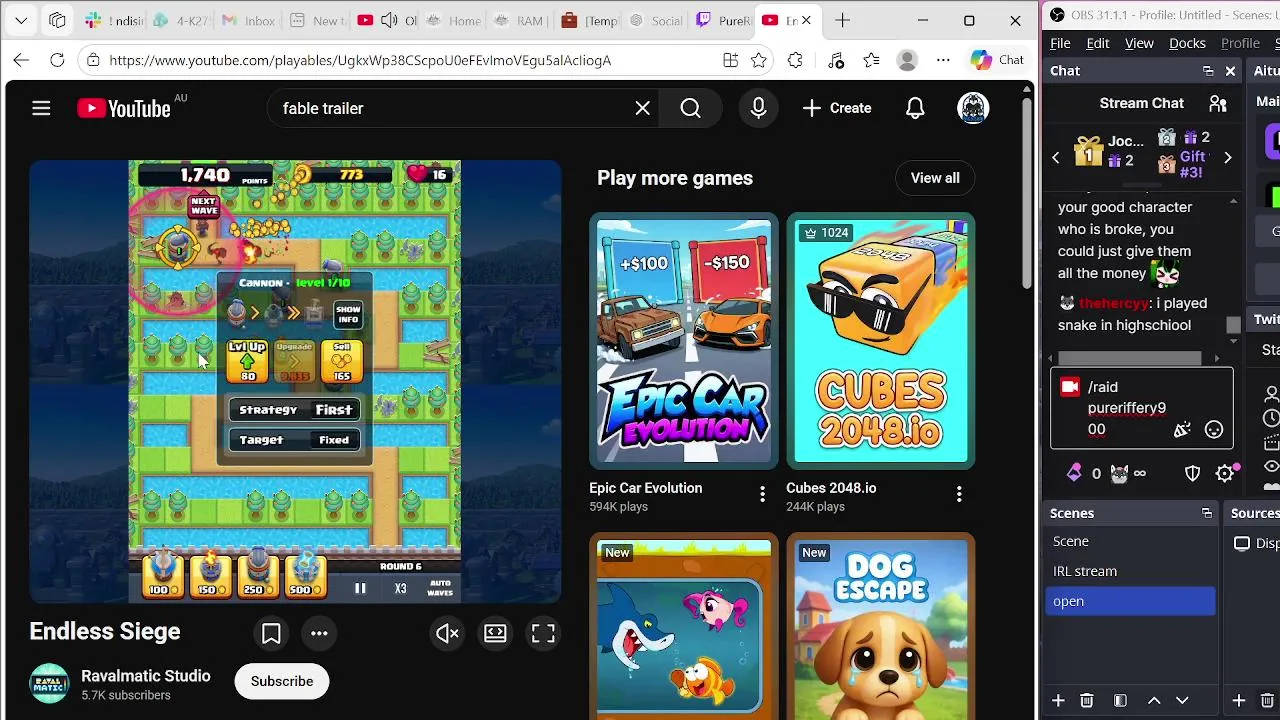Subscribe to Ravalmatic Studio
Screen dimensions: 1280x720
(282, 681)
